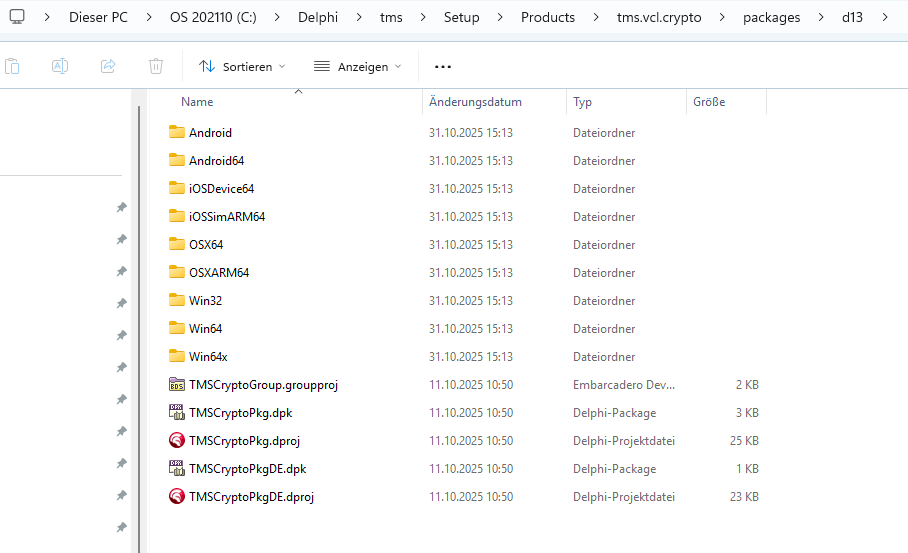Click the Paste clipboard icon in toolbar
Screen dimensions: 908x553
click(12, 66)
